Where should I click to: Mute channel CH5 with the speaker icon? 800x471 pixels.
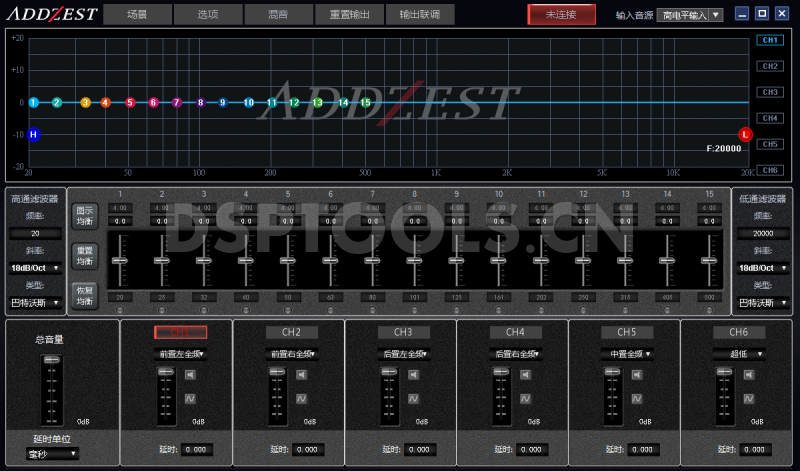coord(637,375)
